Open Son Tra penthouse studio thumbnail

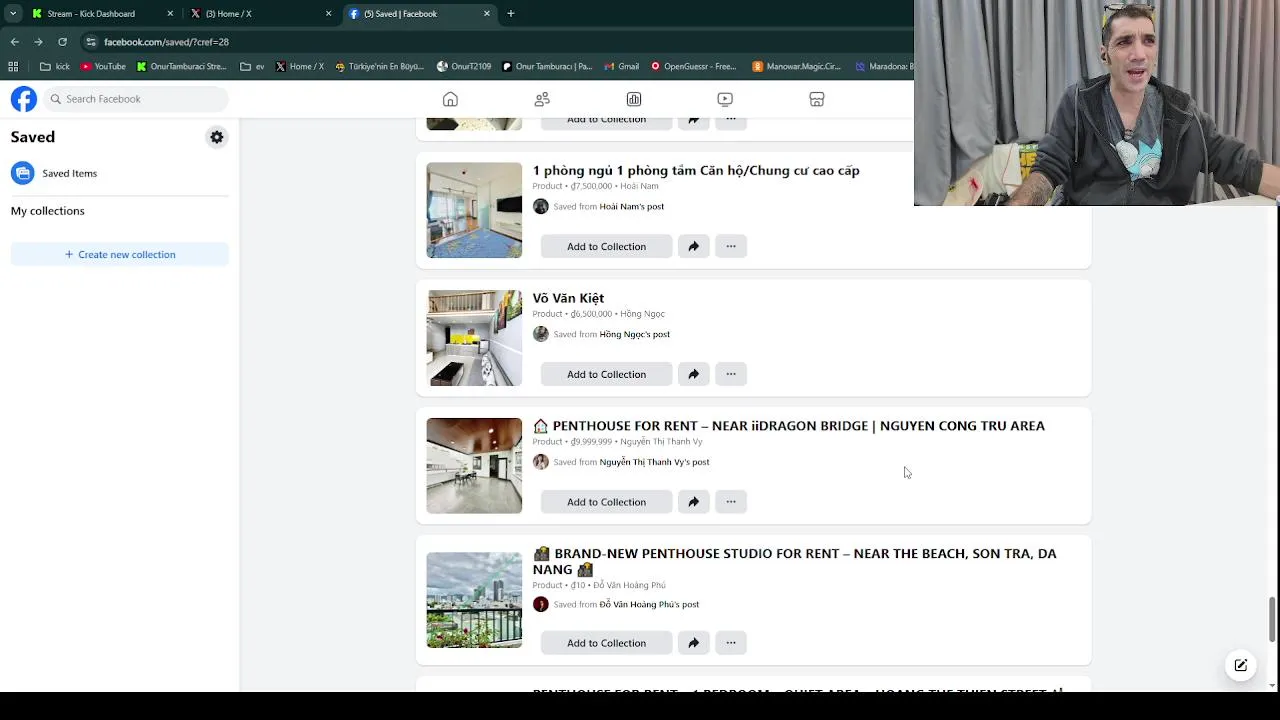(474, 600)
